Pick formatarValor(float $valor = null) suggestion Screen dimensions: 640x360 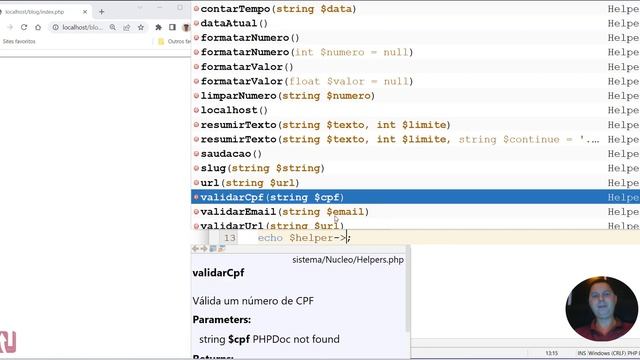tap(416, 81)
